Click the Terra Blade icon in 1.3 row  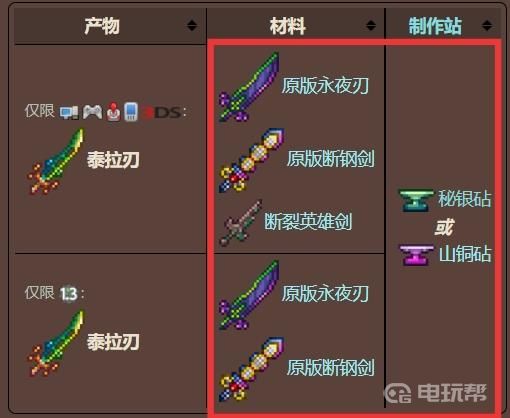[x=56, y=343]
